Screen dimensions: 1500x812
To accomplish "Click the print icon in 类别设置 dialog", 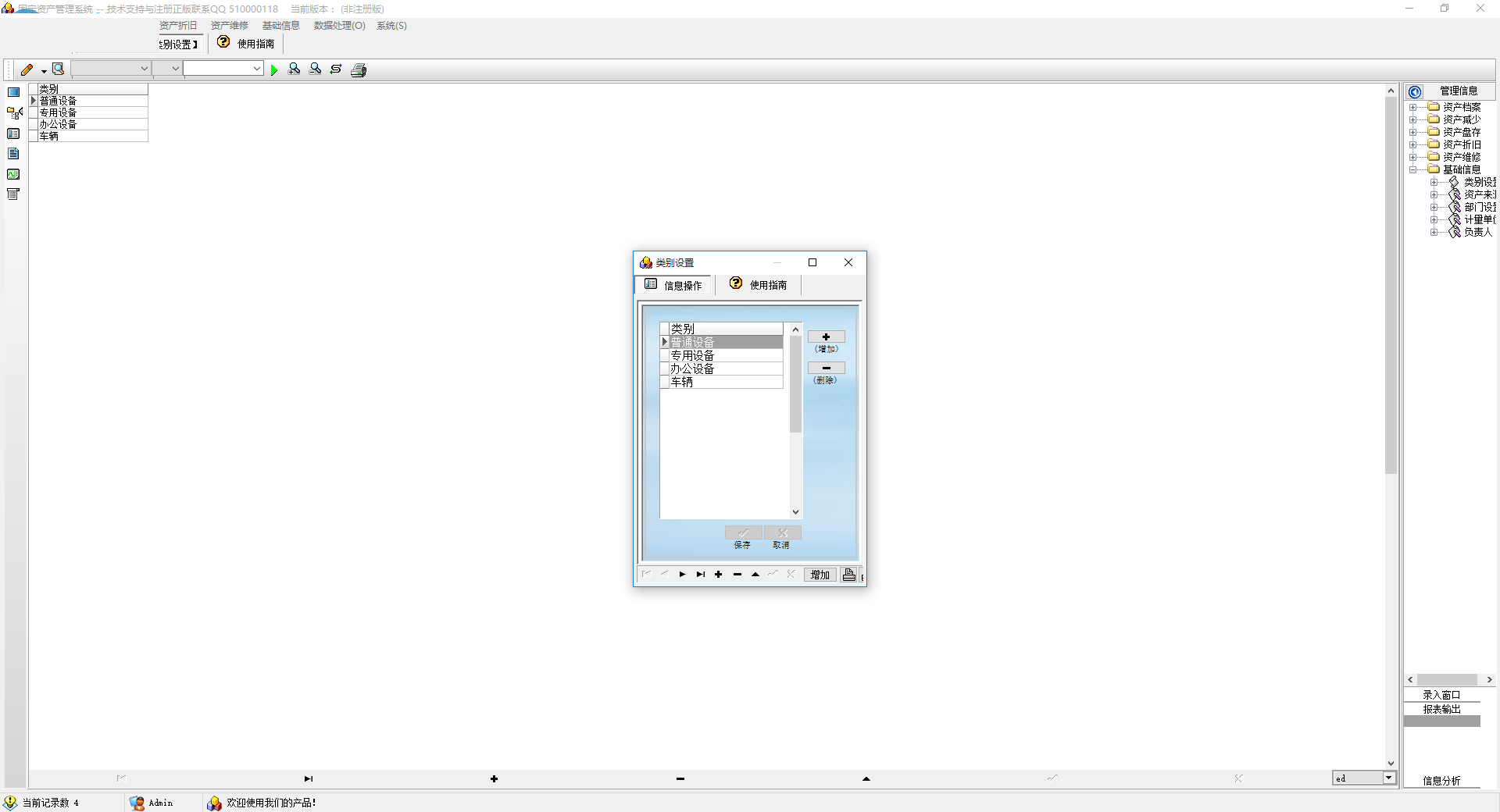I will (849, 575).
